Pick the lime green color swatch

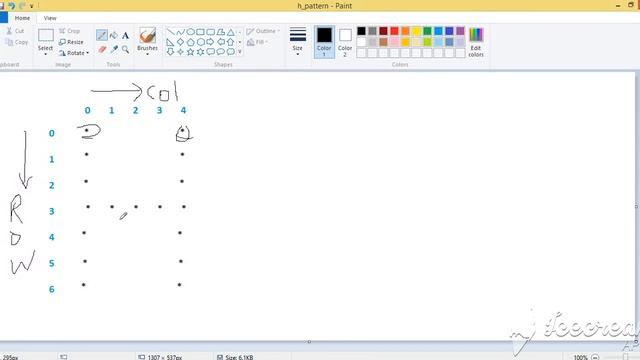427,42
